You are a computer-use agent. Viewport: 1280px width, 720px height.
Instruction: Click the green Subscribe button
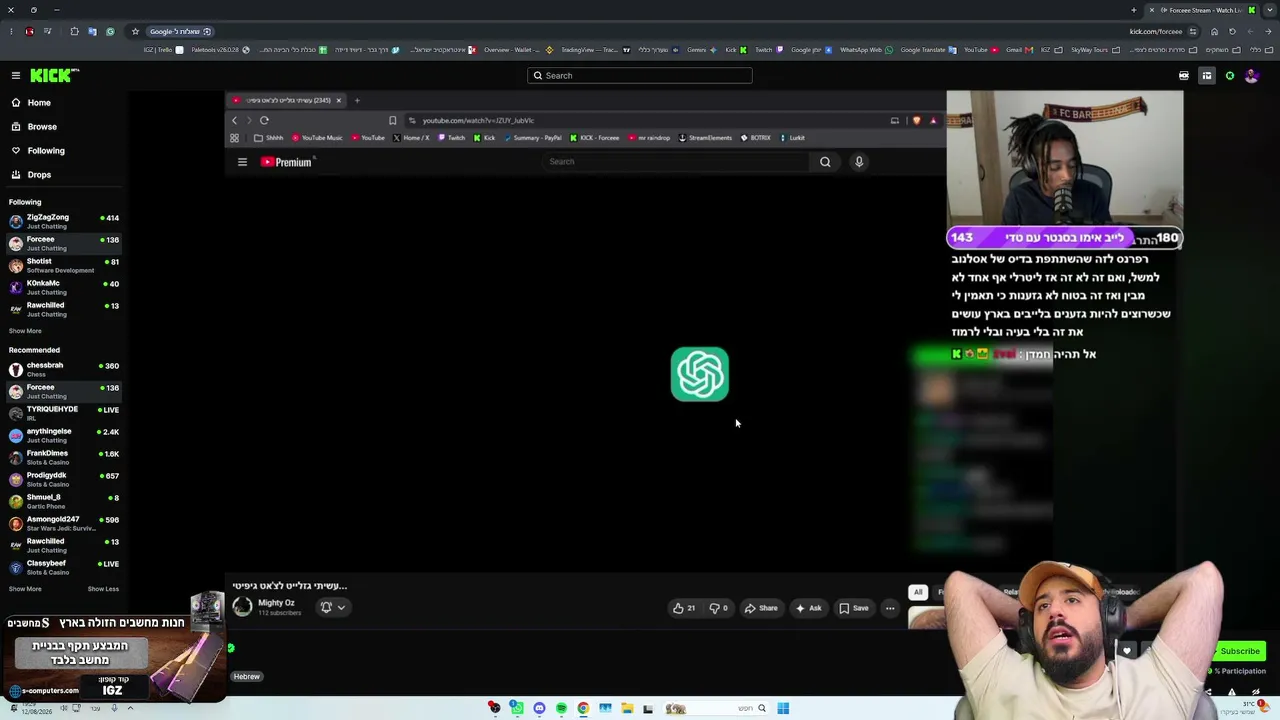tap(1240, 651)
